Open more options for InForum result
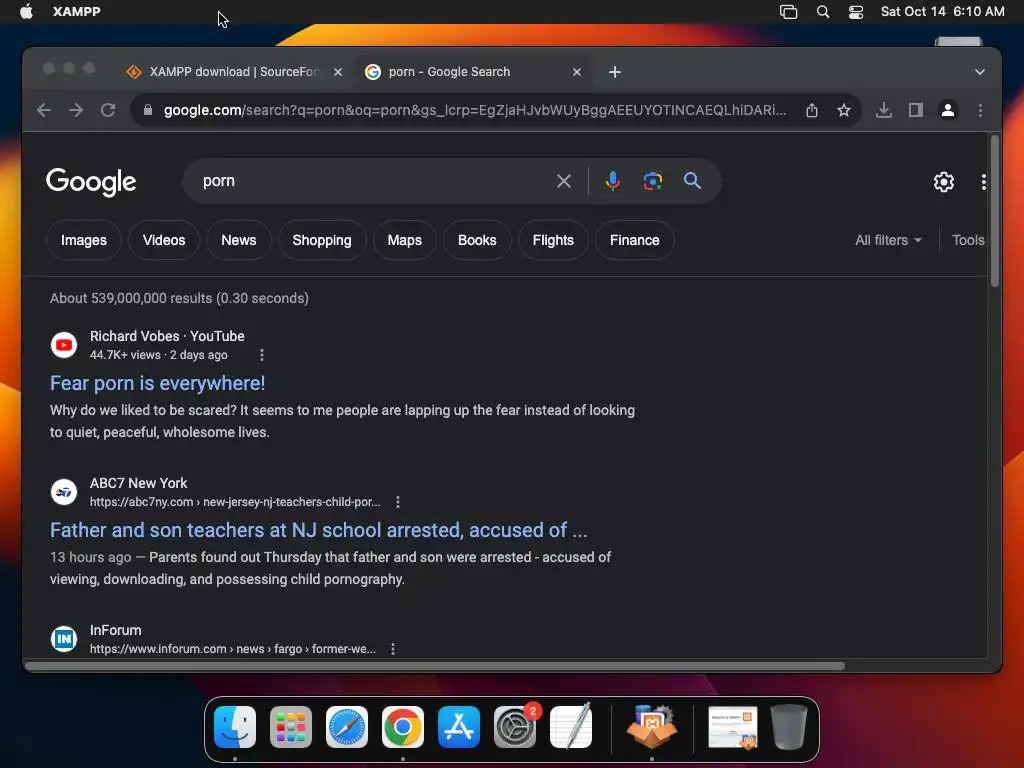This screenshot has height=768, width=1024. [x=392, y=648]
